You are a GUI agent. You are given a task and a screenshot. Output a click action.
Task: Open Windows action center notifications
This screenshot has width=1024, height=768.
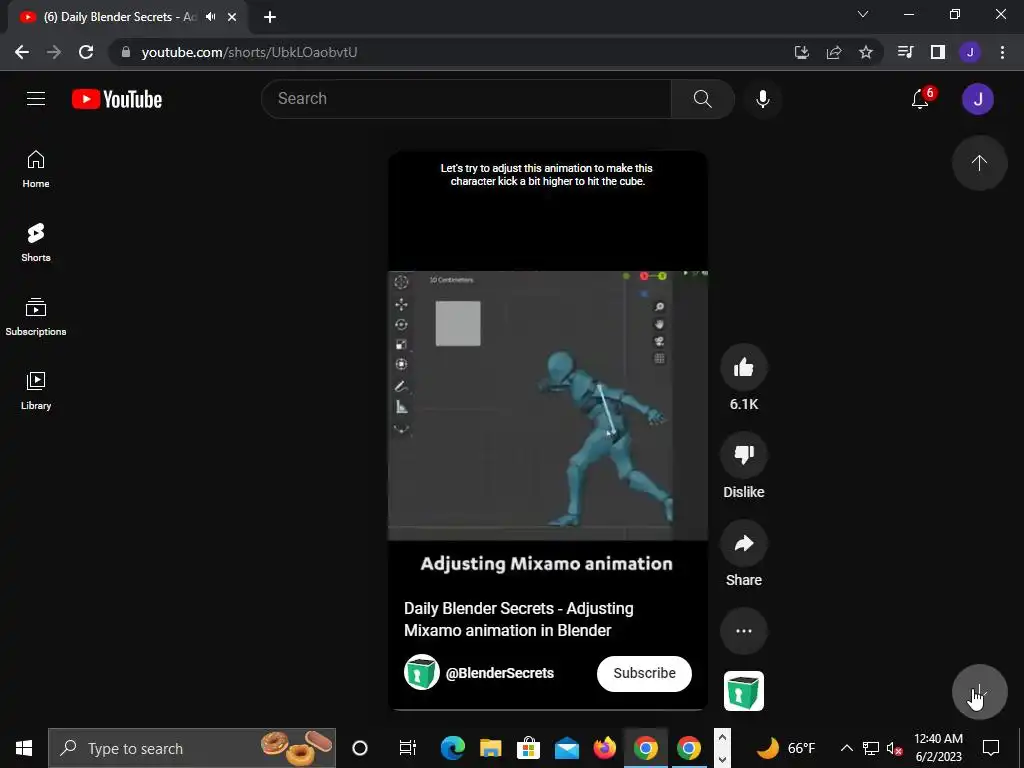(991, 748)
